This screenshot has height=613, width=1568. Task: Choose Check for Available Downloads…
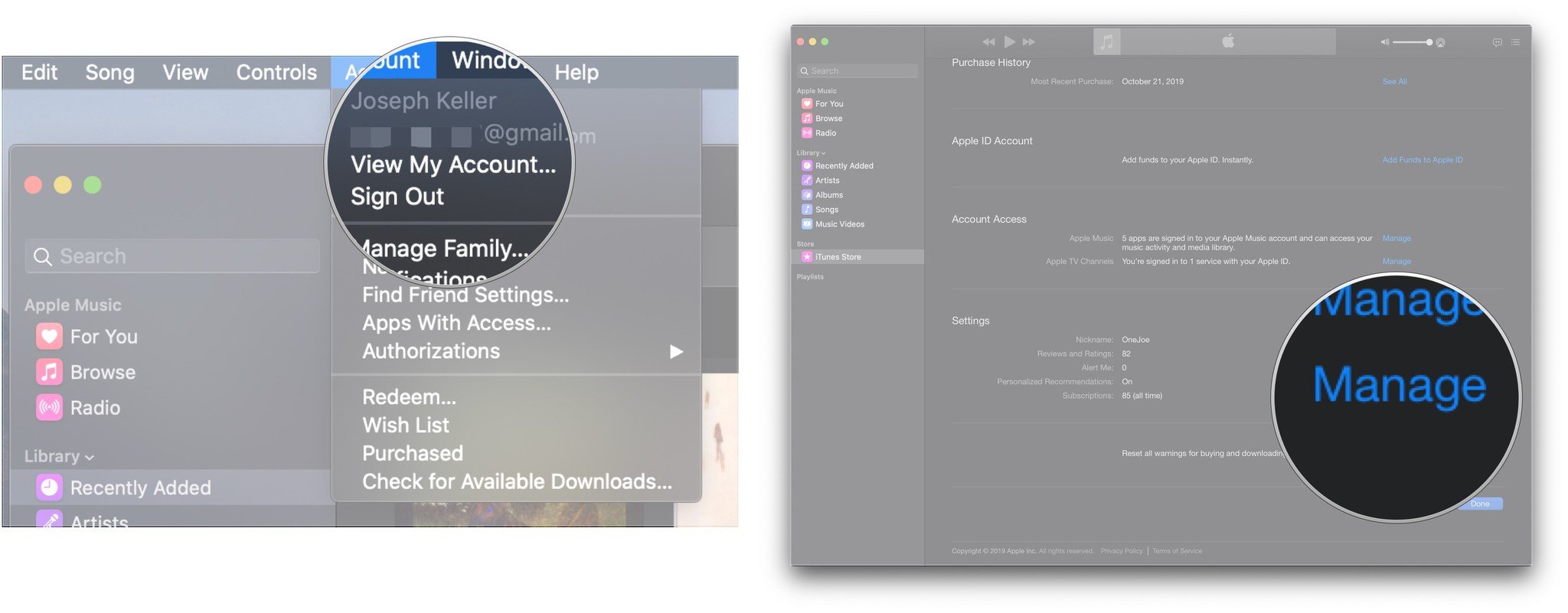pyautogui.click(x=517, y=482)
